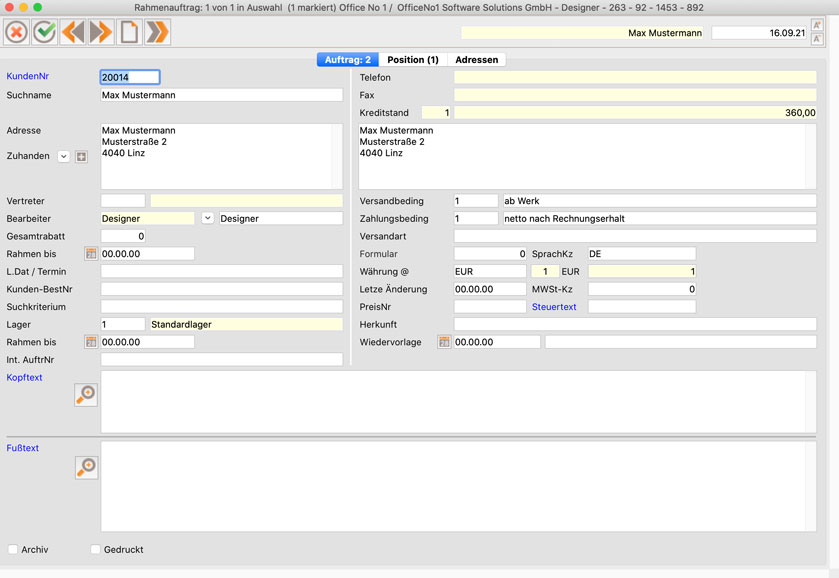Go to previous record with left arrows
This screenshot has height=578, width=839.
point(73,32)
